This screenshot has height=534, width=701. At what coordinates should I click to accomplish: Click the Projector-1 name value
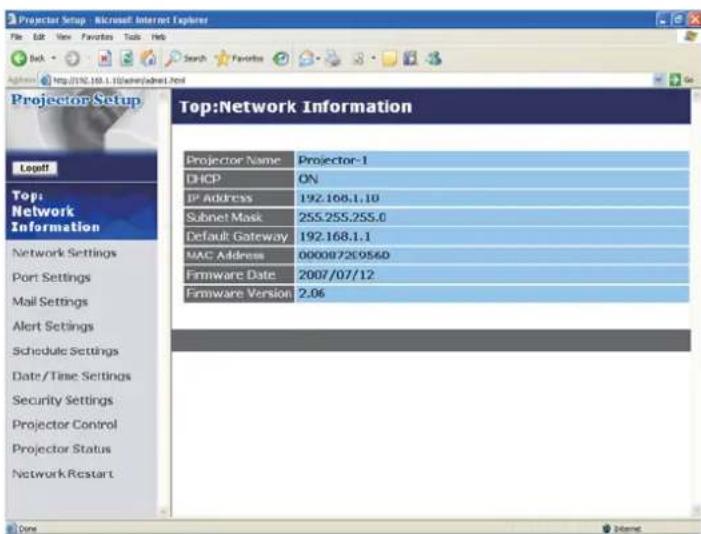coord(333,160)
